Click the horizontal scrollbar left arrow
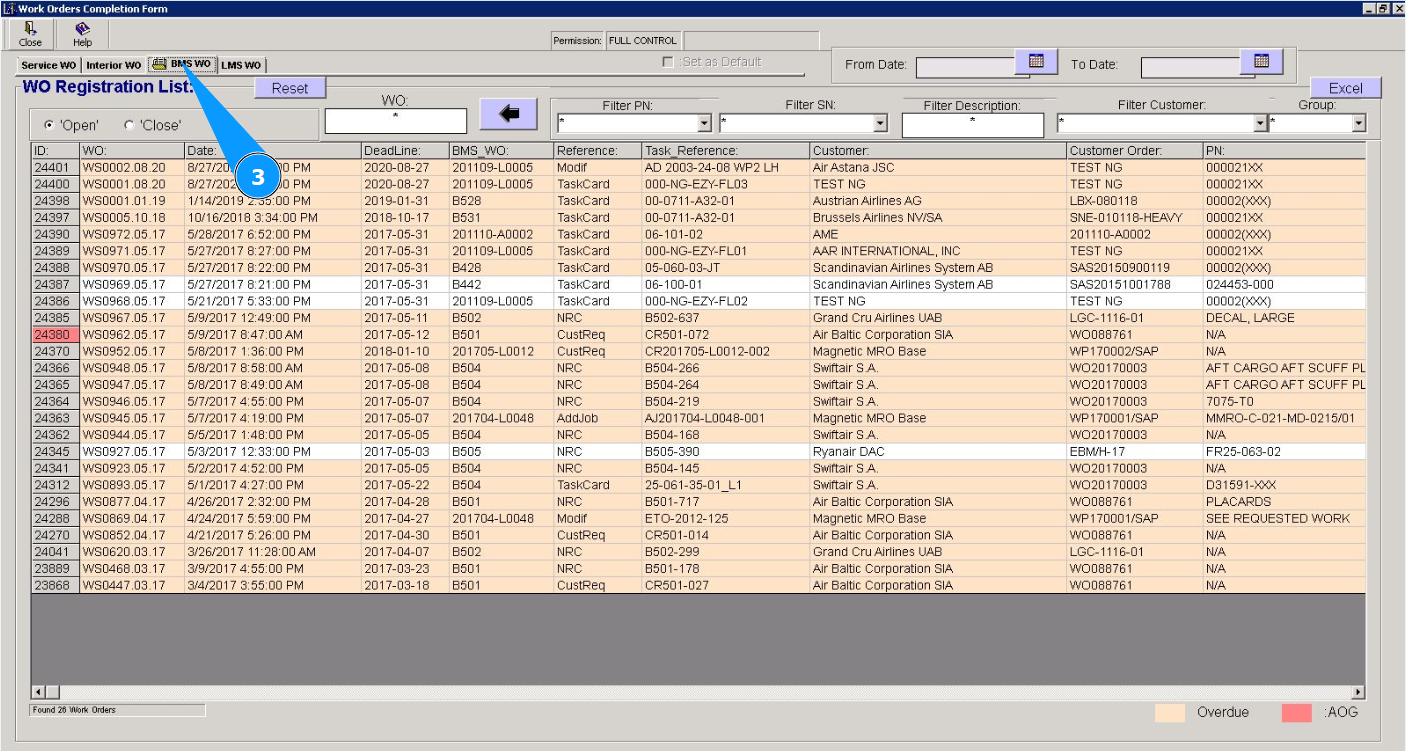1406x751 pixels. [x=39, y=692]
